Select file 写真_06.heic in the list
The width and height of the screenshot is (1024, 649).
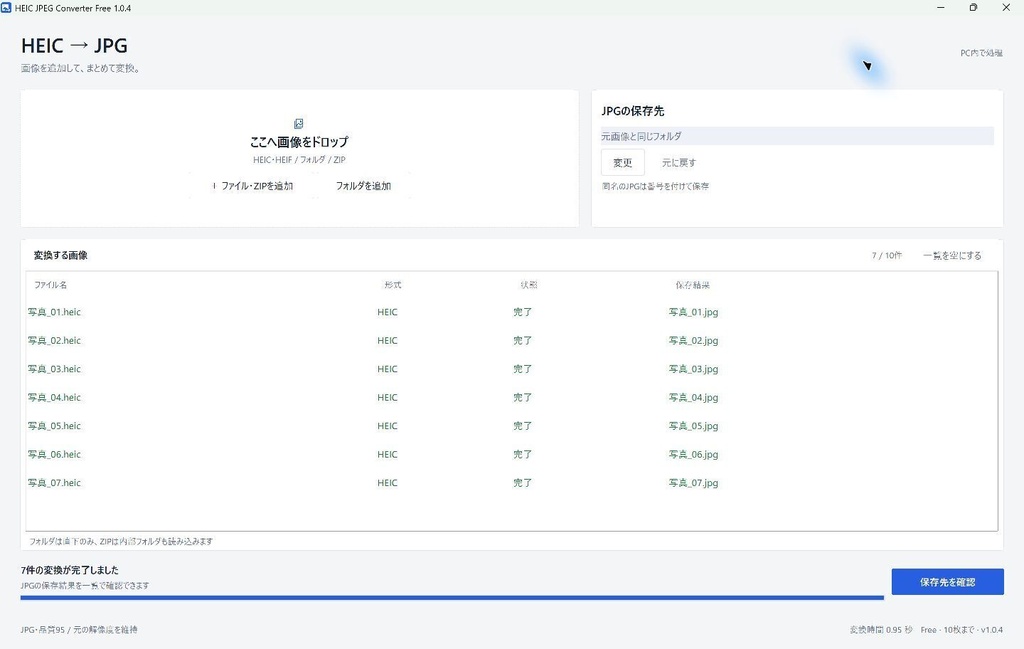[x=54, y=454]
